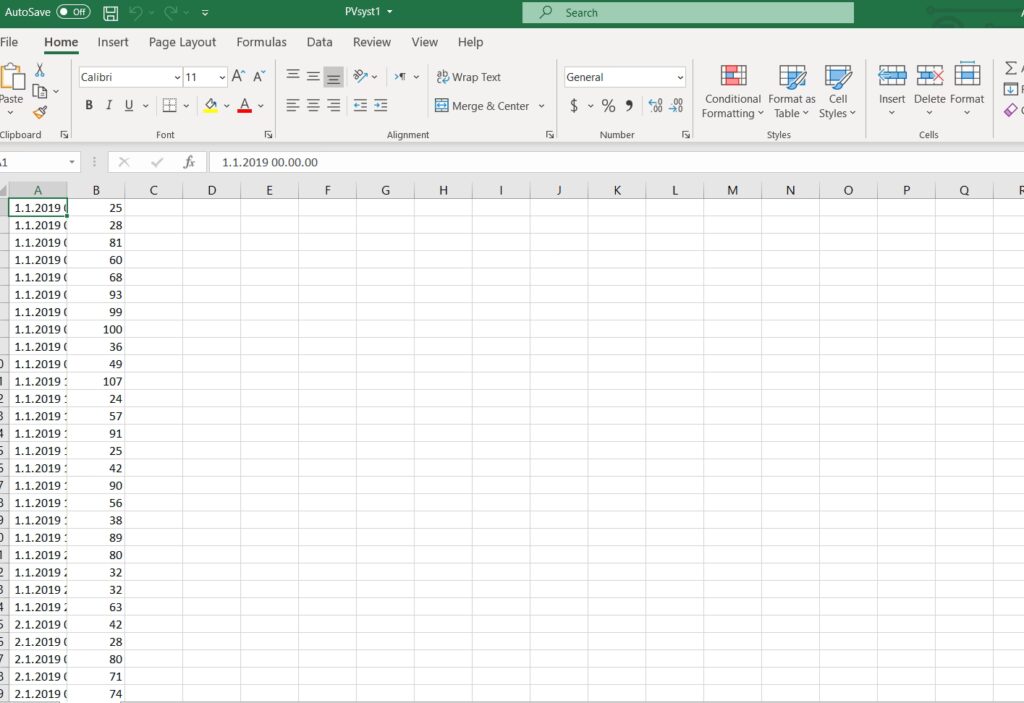The height and width of the screenshot is (703, 1024).
Task: Expand the Fill Color dropdown arrow
Action: 227,105
